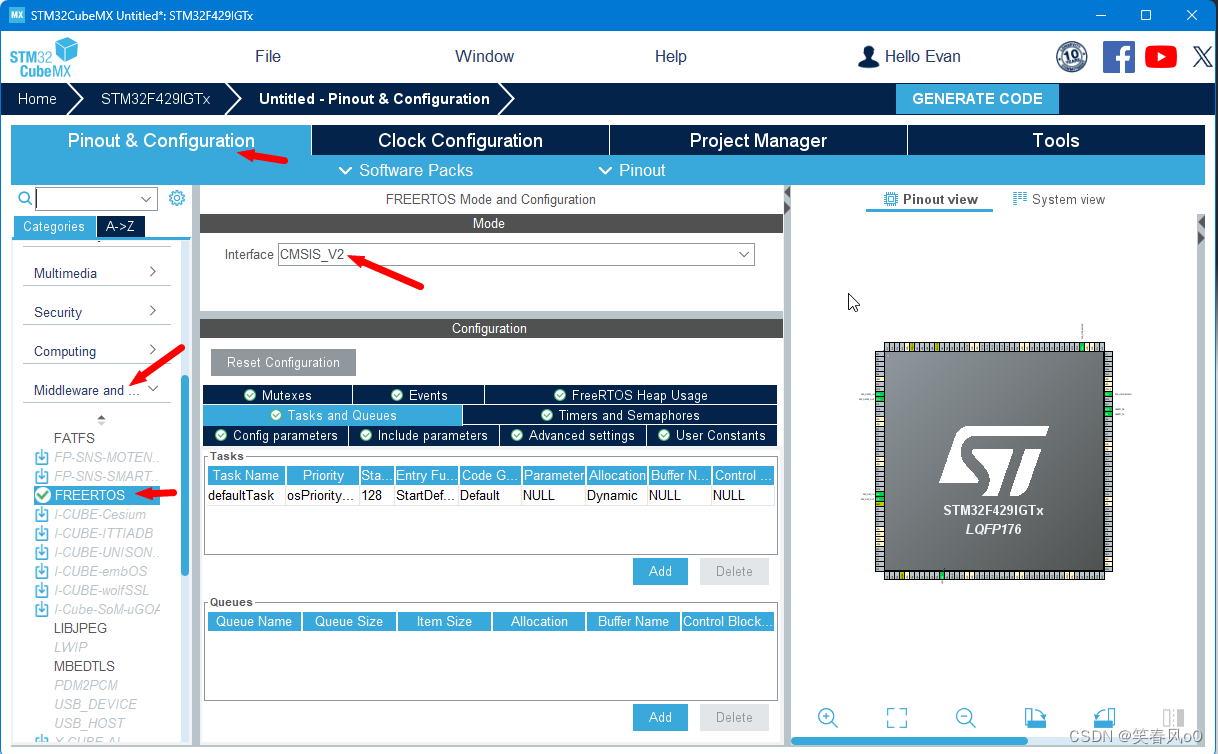This screenshot has height=754, width=1218.
Task: Click GENERATE CODE button
Action: tap(977, 99)
